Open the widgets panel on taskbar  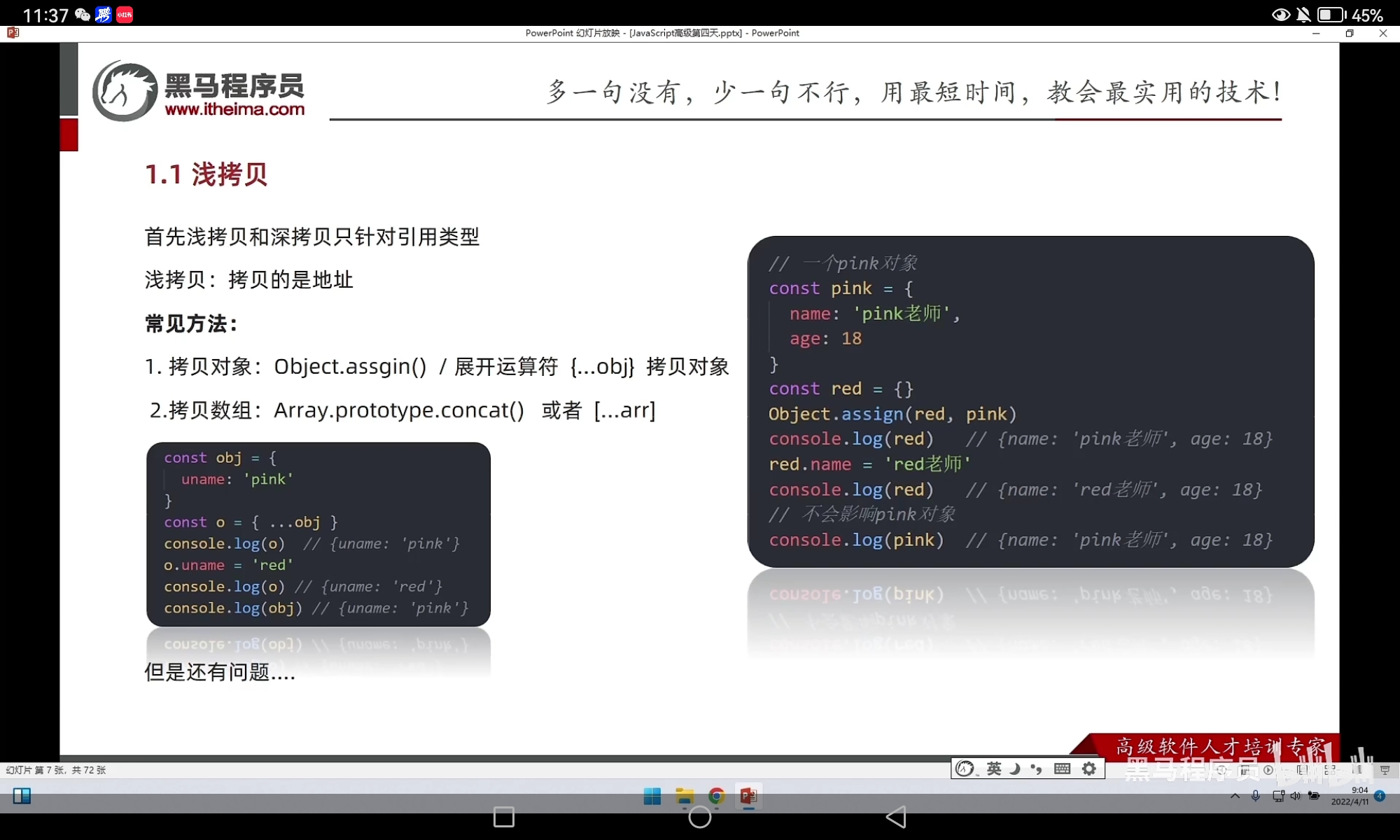[x=22, y=796]
